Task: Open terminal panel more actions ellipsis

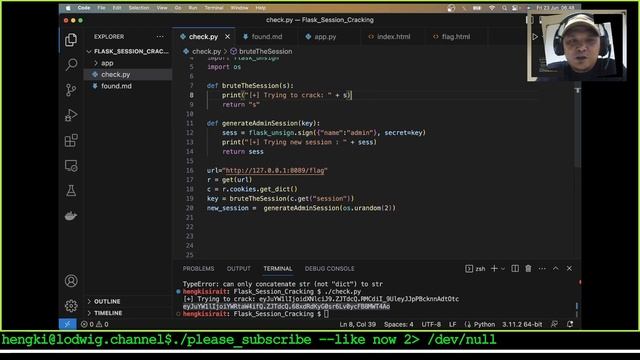Action: click(542, 269)
